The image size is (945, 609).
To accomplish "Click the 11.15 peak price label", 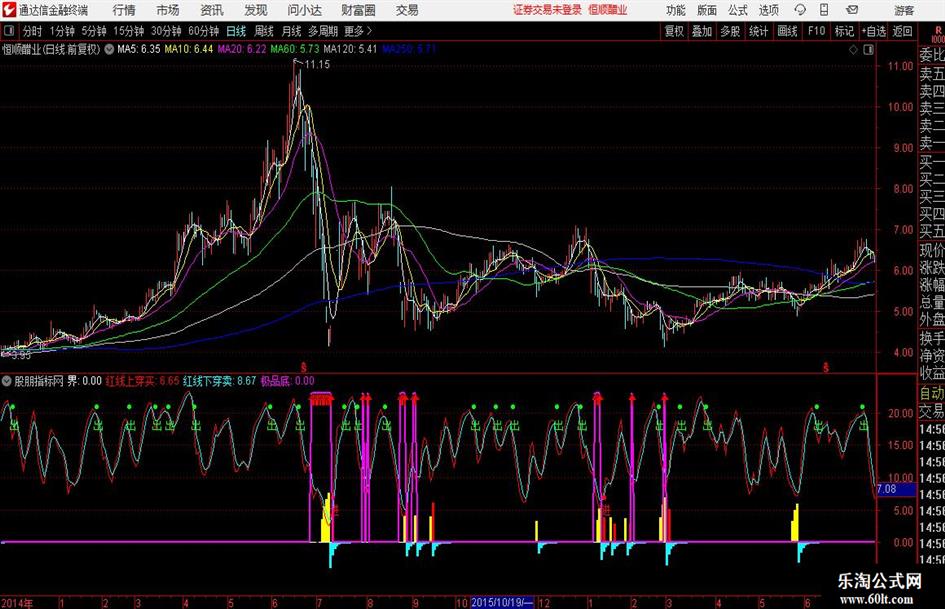I will pyautogui.click(x=317, y=65).
